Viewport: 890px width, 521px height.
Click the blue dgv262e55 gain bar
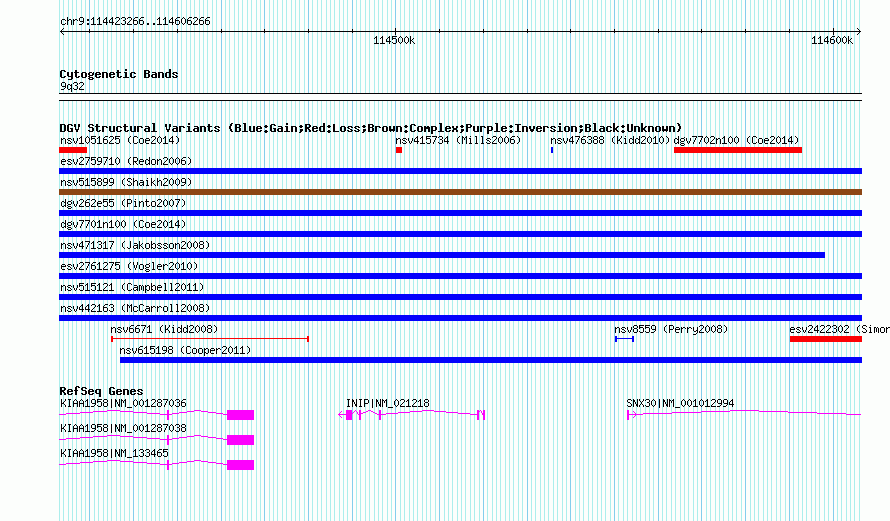pyautogui.click(x=460, y=213)
